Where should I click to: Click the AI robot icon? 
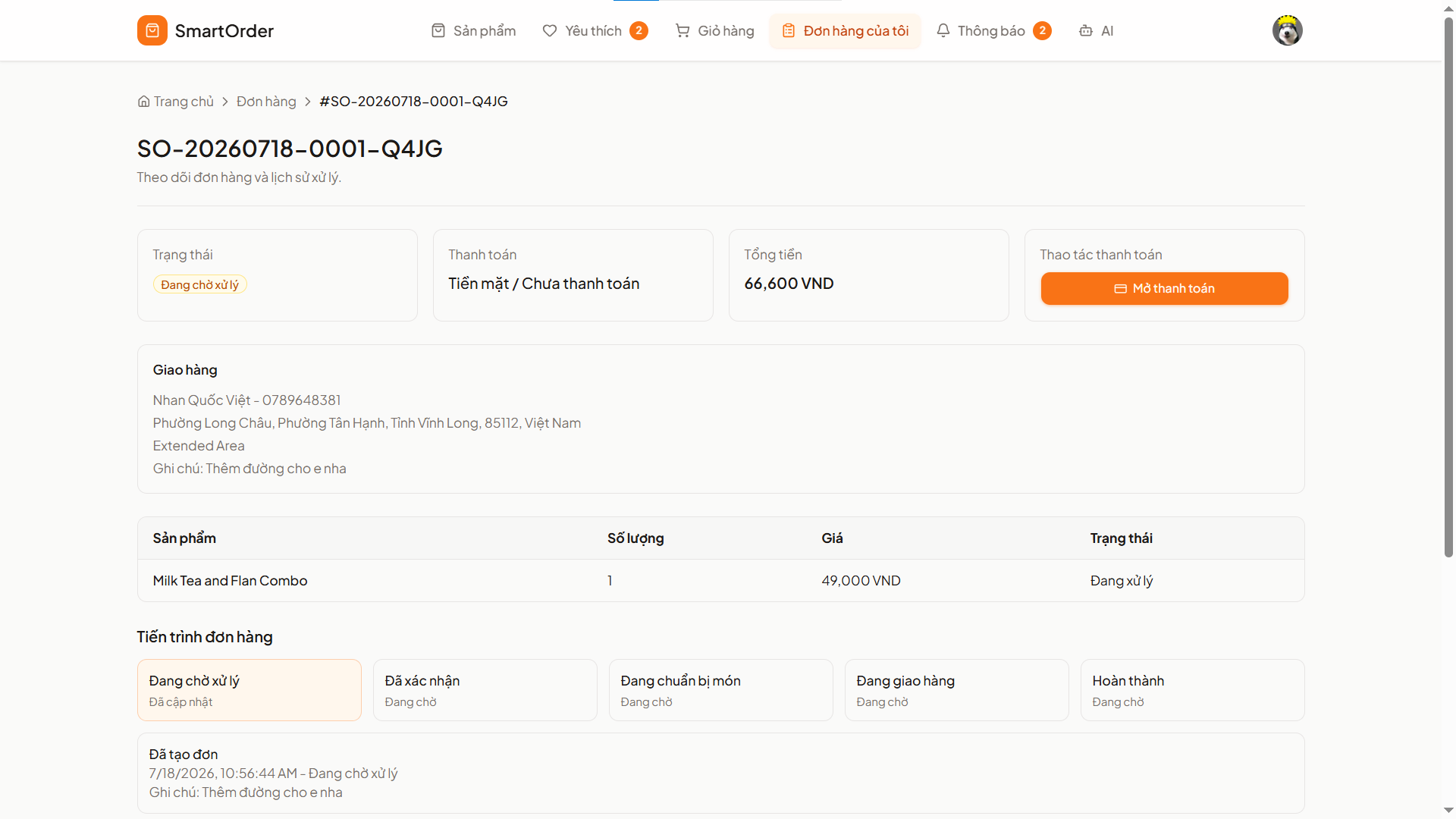tap(1086, 30)
